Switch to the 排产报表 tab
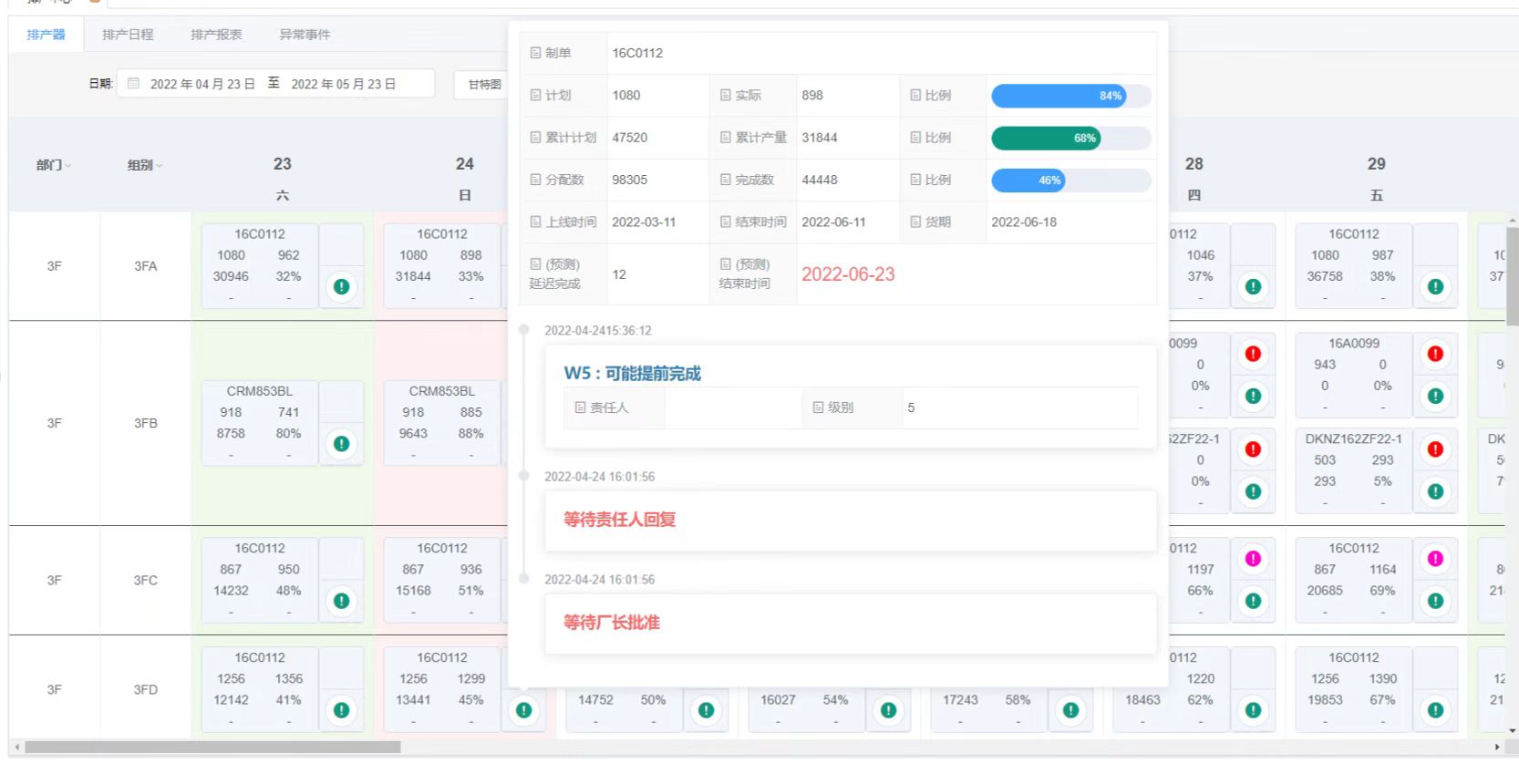Screen dimensions: 1519x784 (216, 35)
